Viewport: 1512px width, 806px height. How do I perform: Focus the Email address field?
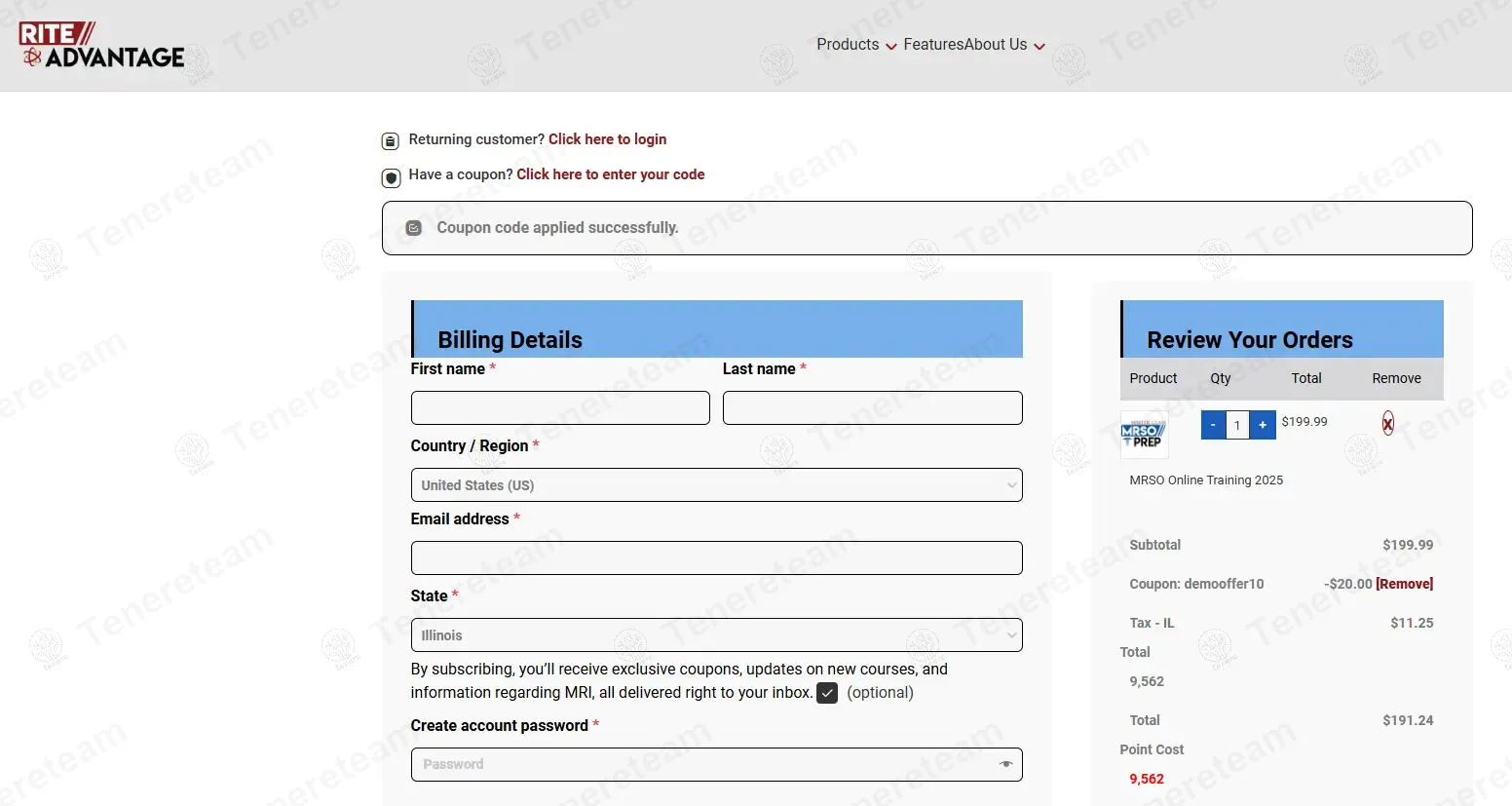[716, 557]
